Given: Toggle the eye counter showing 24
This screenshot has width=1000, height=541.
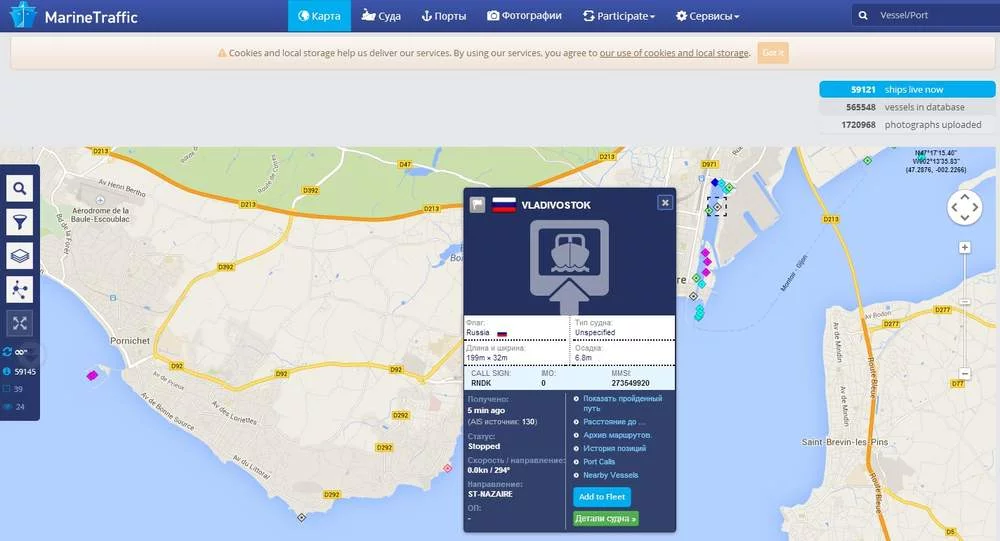Looking at the screenshot, I should tap(14, 406).
